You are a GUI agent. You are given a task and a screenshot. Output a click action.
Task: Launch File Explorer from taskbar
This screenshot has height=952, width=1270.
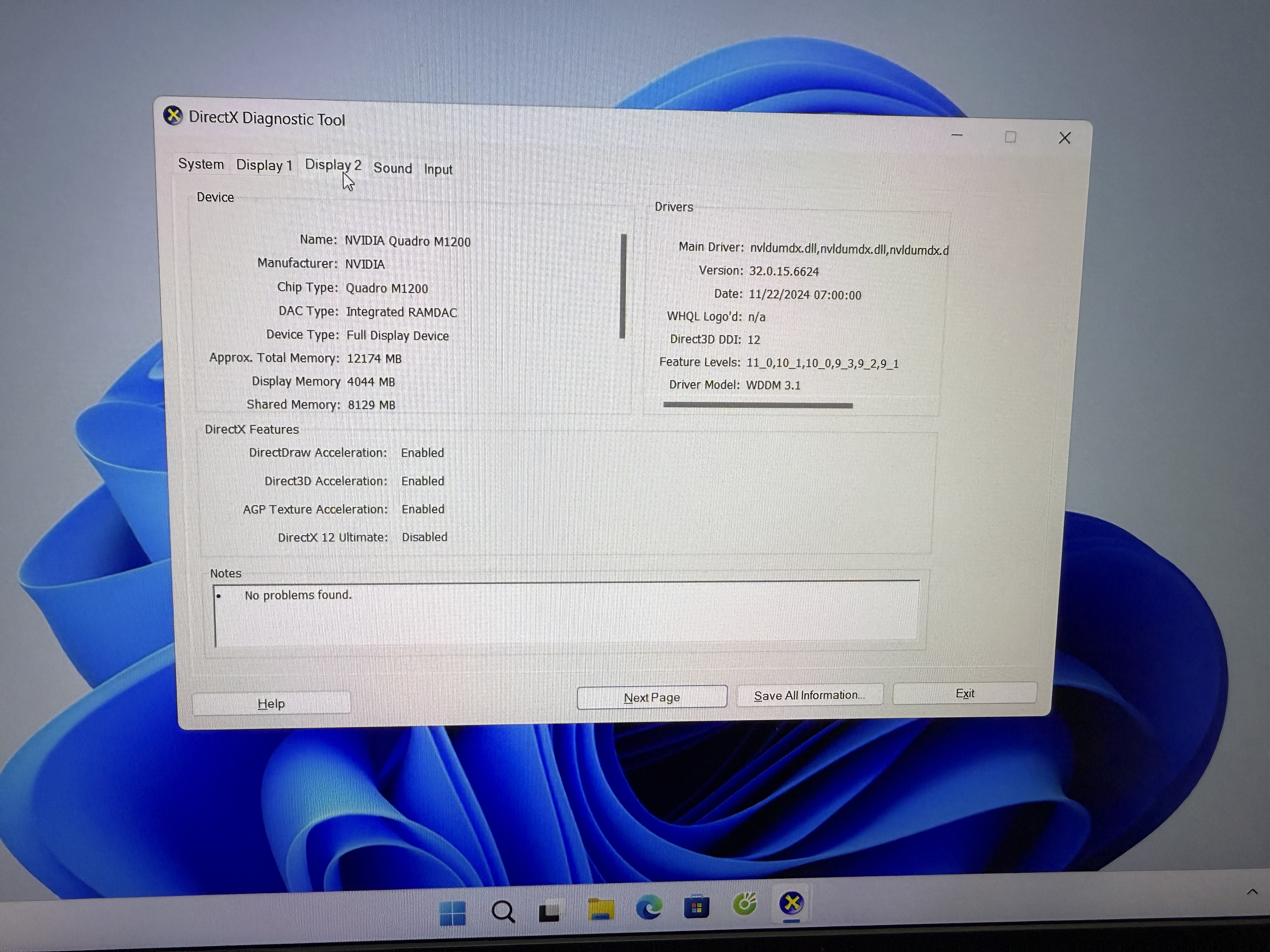coord(601,910)
